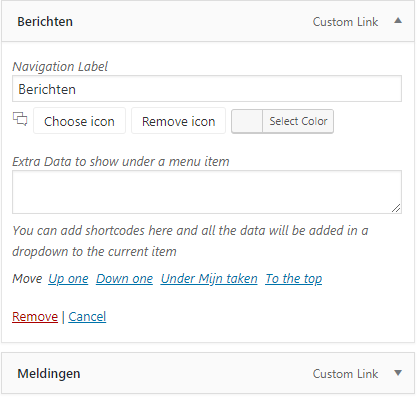420x397 pixels.
Task: Open the Select Color picker button
Action: click(298, 121)
